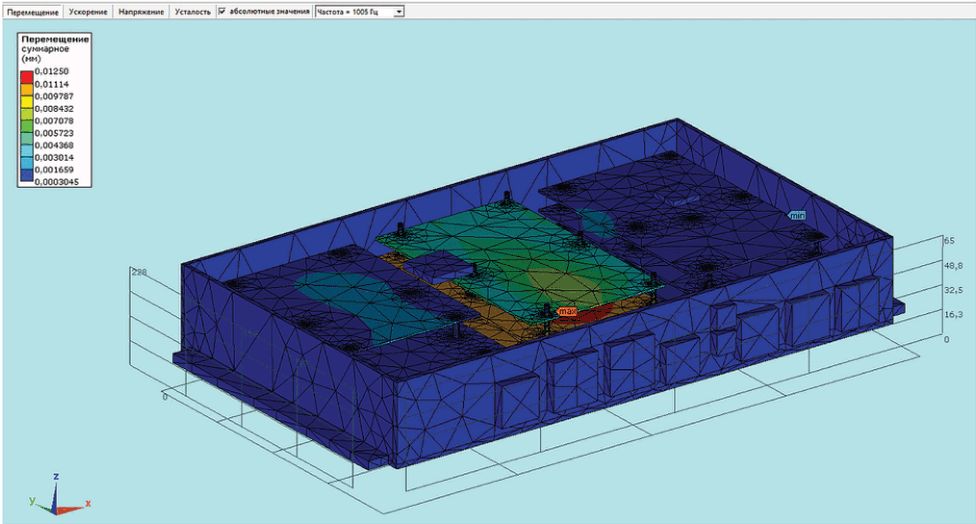This screenshot has width=976, height=524.
Task: Click the max displacement marker label
Action: (566, 311)
